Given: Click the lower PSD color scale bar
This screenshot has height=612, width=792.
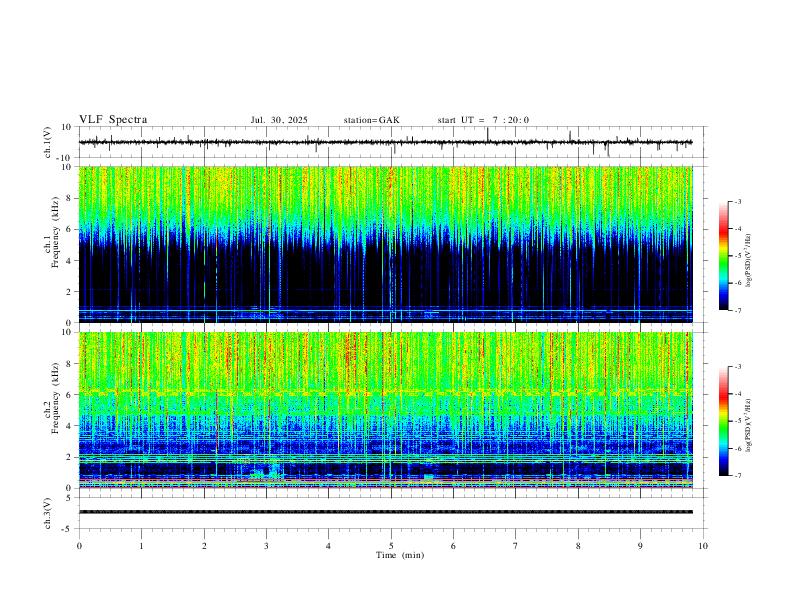Looking at the screenshot, I should pyautogui.click(x=724, y=421).
